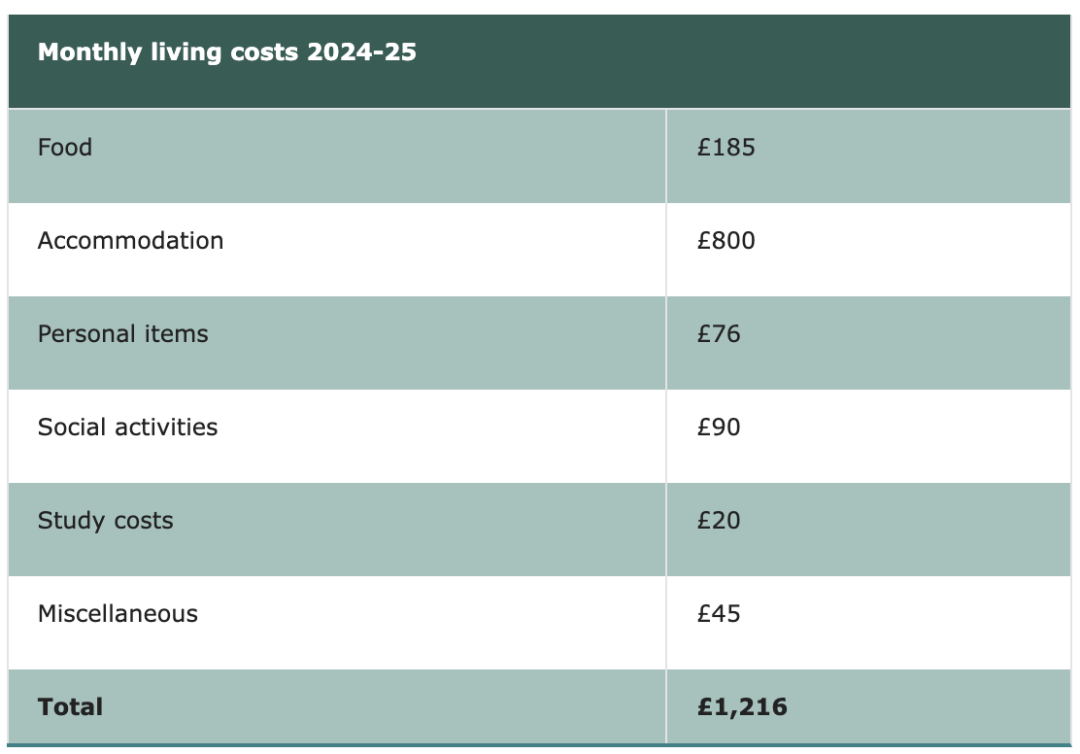Click the year '2024-25' in the title
1080x754 pixels.
pyautogui.click(x=362, y=52)
